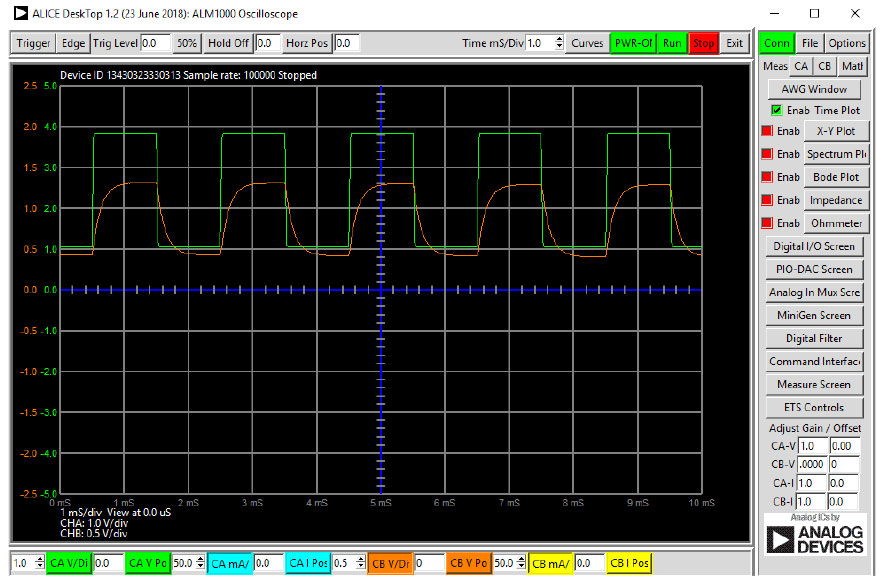Enable the Ohmmeter red checkbox
Image resolution: width=886 pixels, height=582 pixels.
click(767, 223)
